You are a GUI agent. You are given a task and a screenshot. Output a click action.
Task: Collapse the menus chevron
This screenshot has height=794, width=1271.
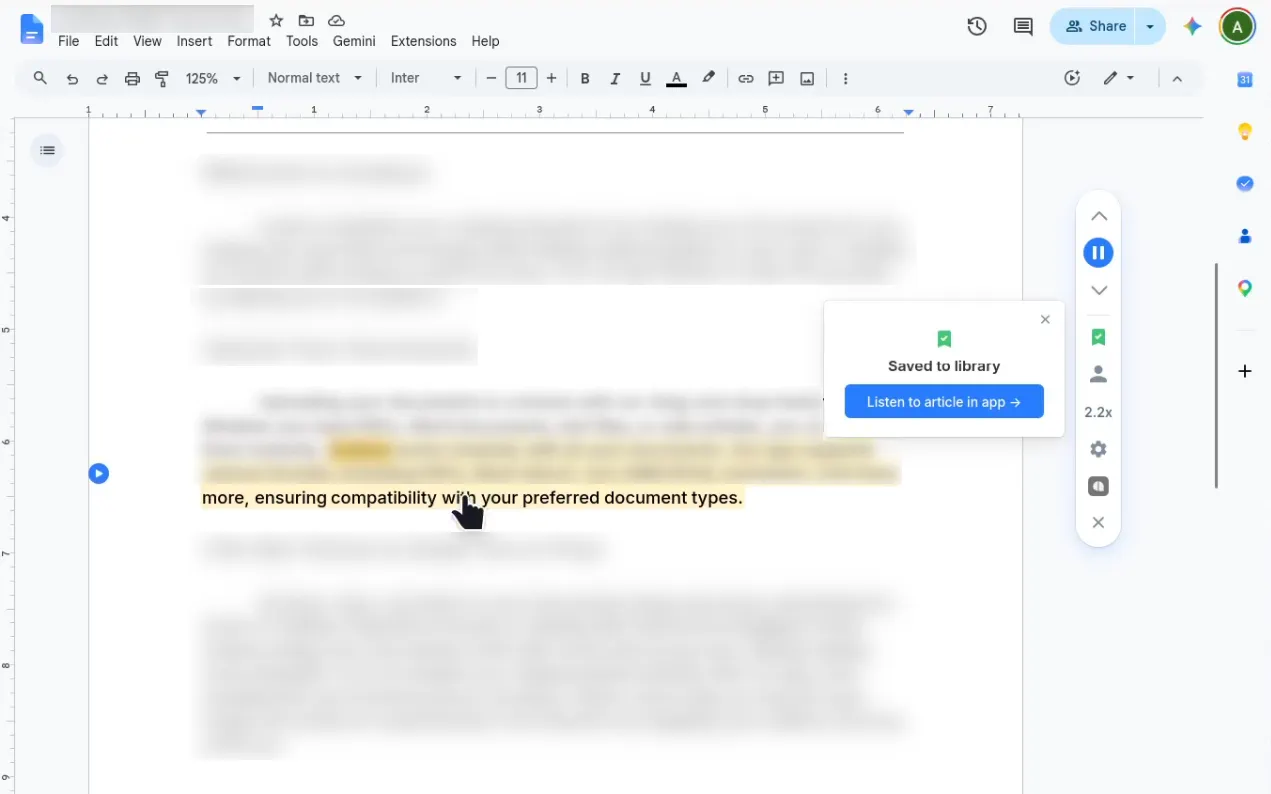tap(1177, 78)
